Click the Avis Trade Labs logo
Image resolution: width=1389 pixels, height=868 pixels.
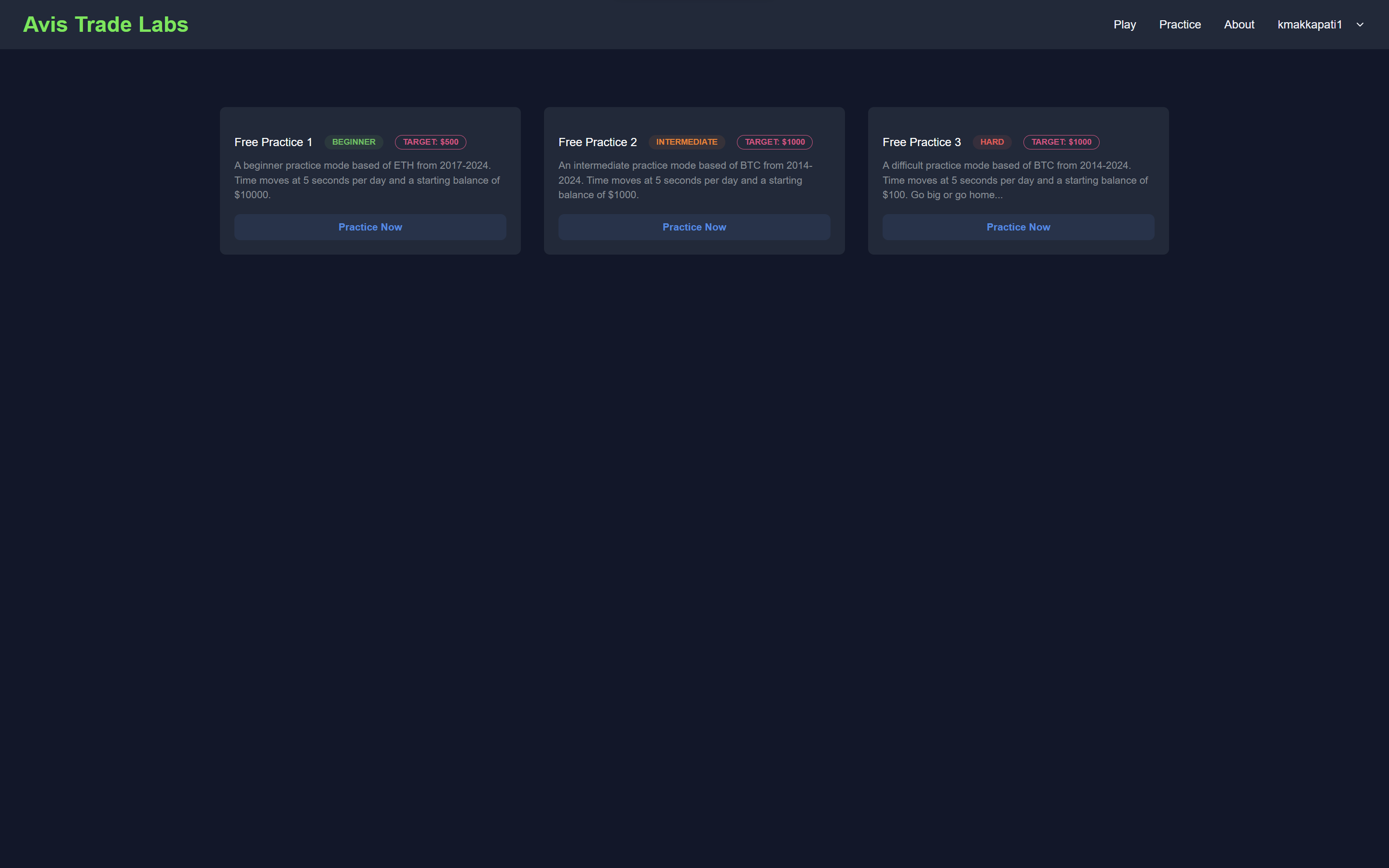(106, 25)
